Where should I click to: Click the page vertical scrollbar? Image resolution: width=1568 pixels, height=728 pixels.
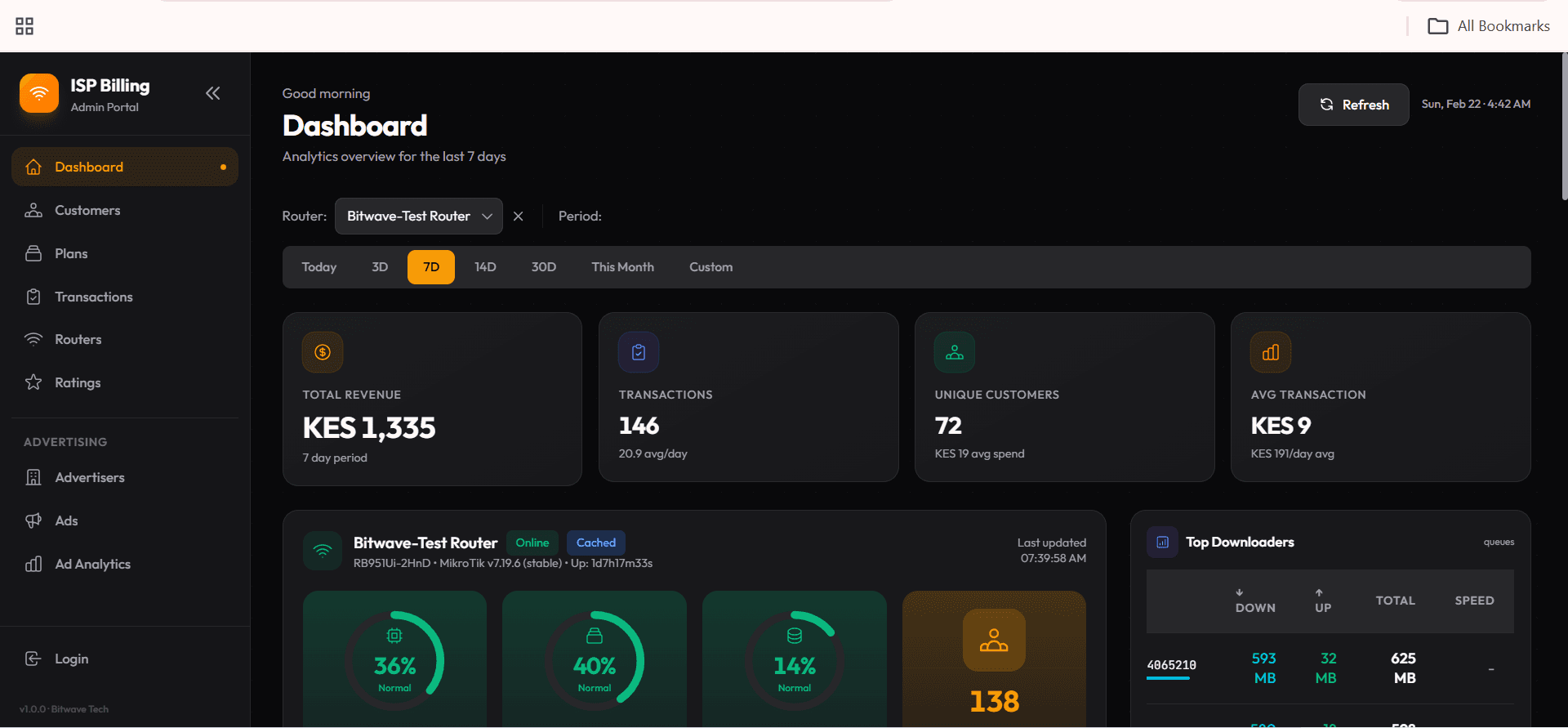click(x=1564, y=127)
